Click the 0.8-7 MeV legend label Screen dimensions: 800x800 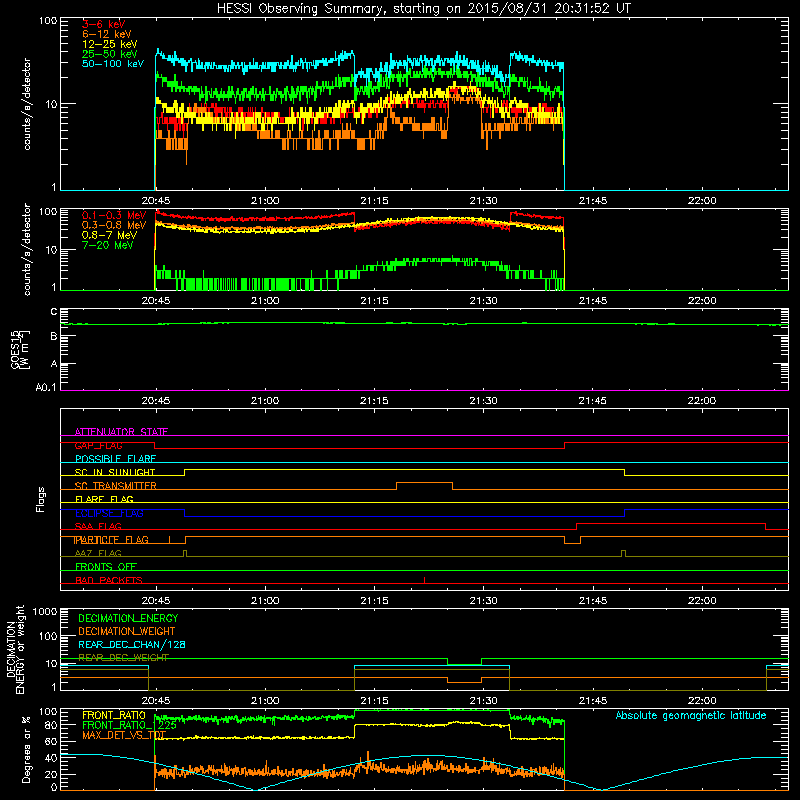[x=109, y=235]
